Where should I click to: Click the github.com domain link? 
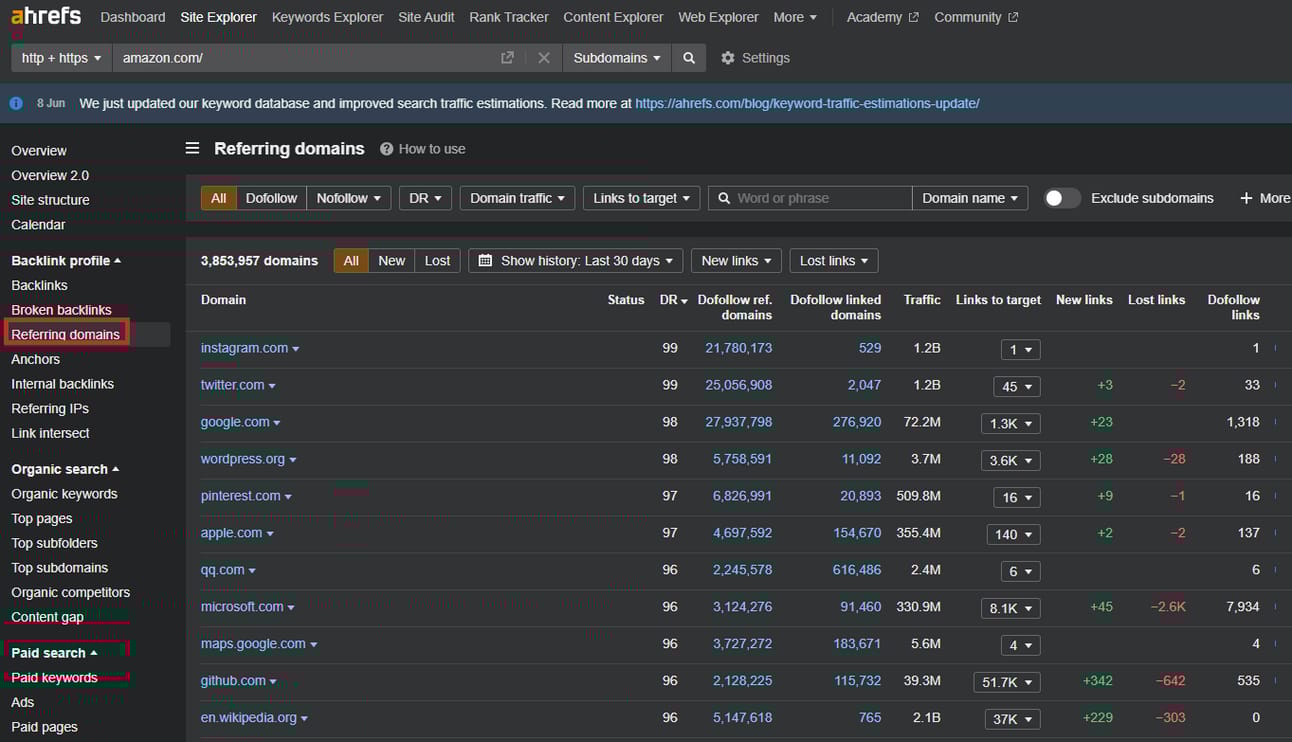pyautogui.click(x=233, y=681)
